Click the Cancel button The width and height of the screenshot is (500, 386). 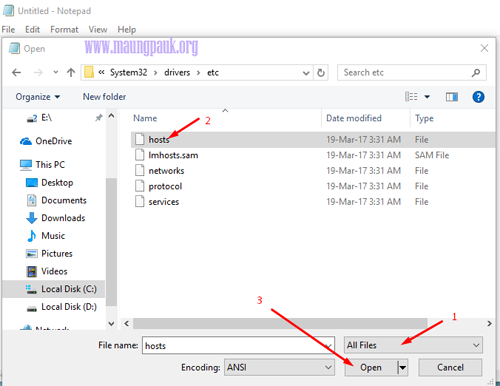pos(450,368)
